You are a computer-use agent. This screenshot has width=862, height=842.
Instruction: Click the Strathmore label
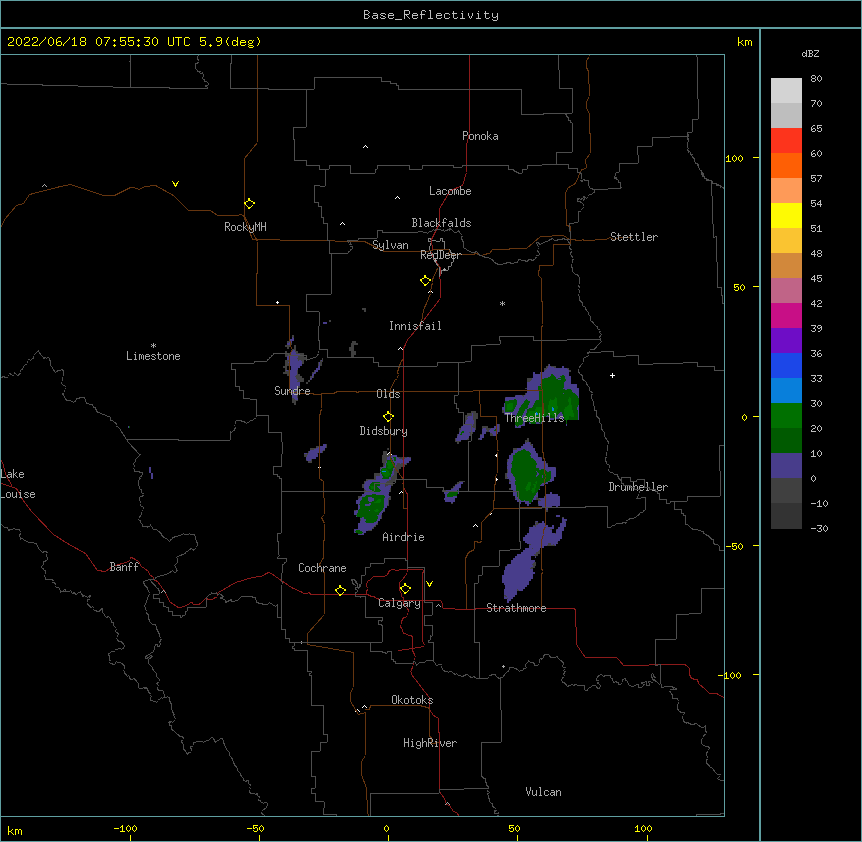[516, 608]
